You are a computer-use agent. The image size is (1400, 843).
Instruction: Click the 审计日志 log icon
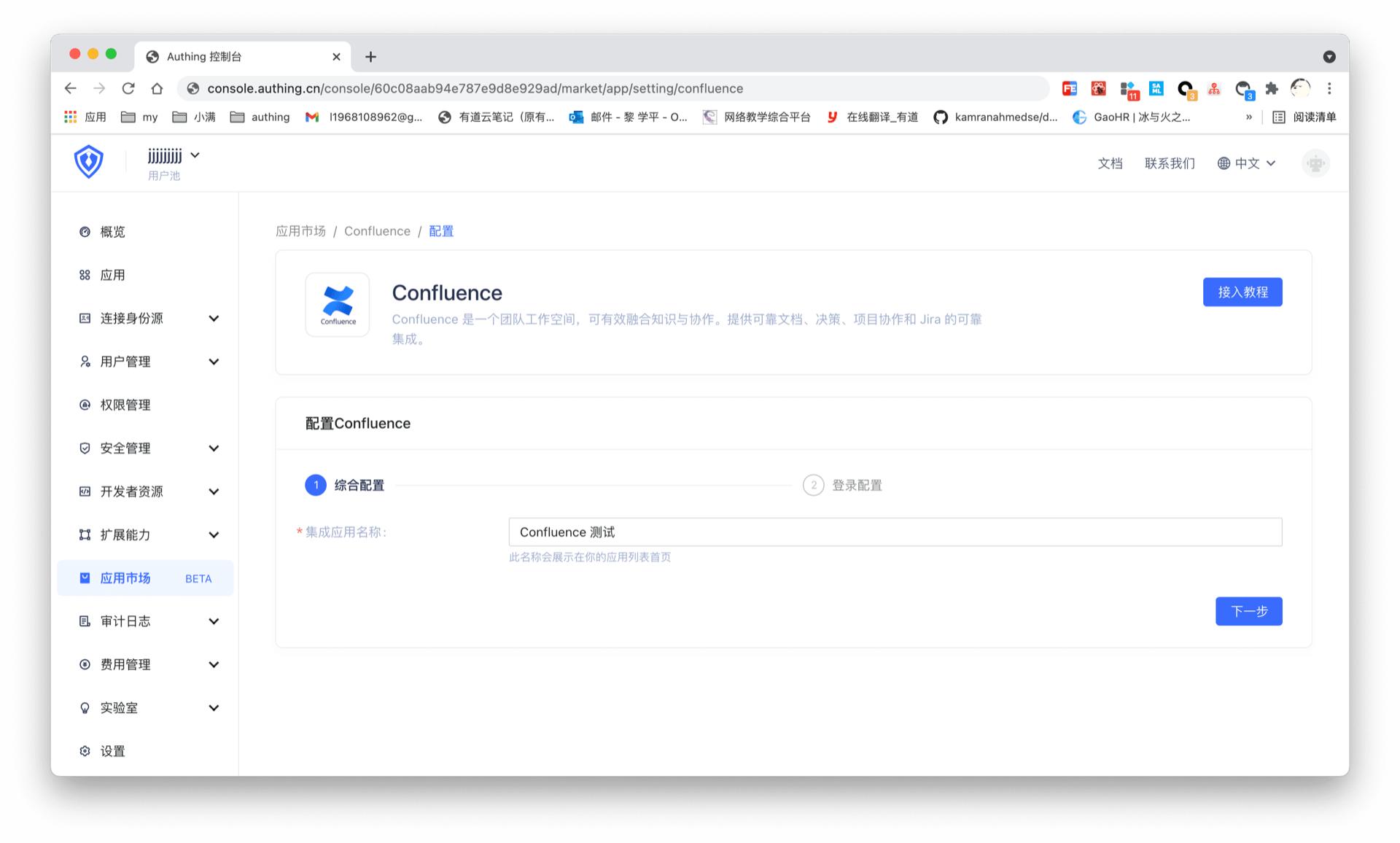[x=85, y=621]
